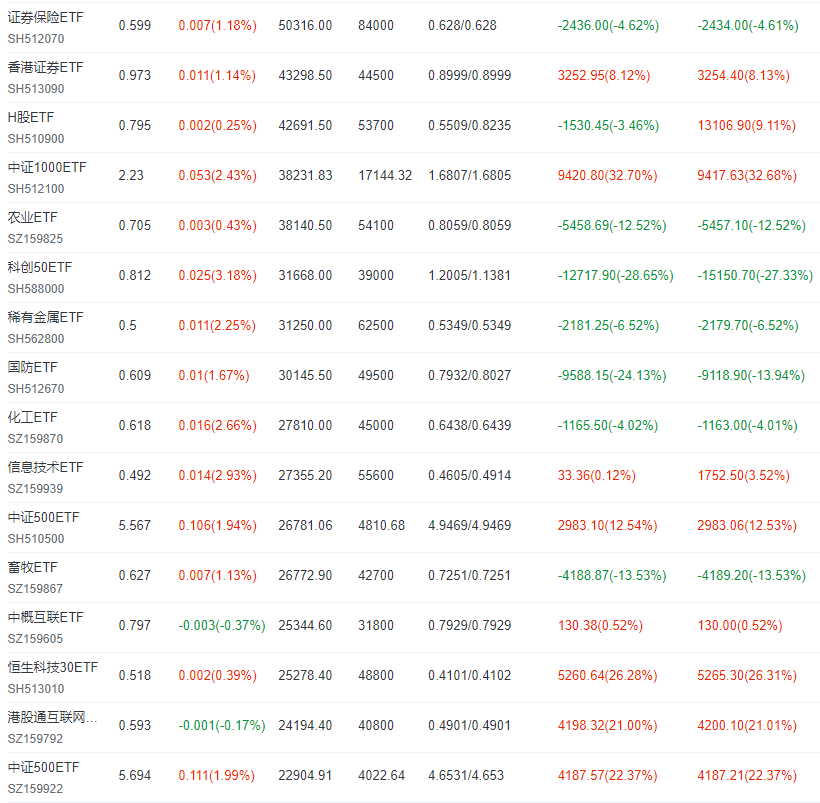Click stock code SZ159922

coord(35,789)
